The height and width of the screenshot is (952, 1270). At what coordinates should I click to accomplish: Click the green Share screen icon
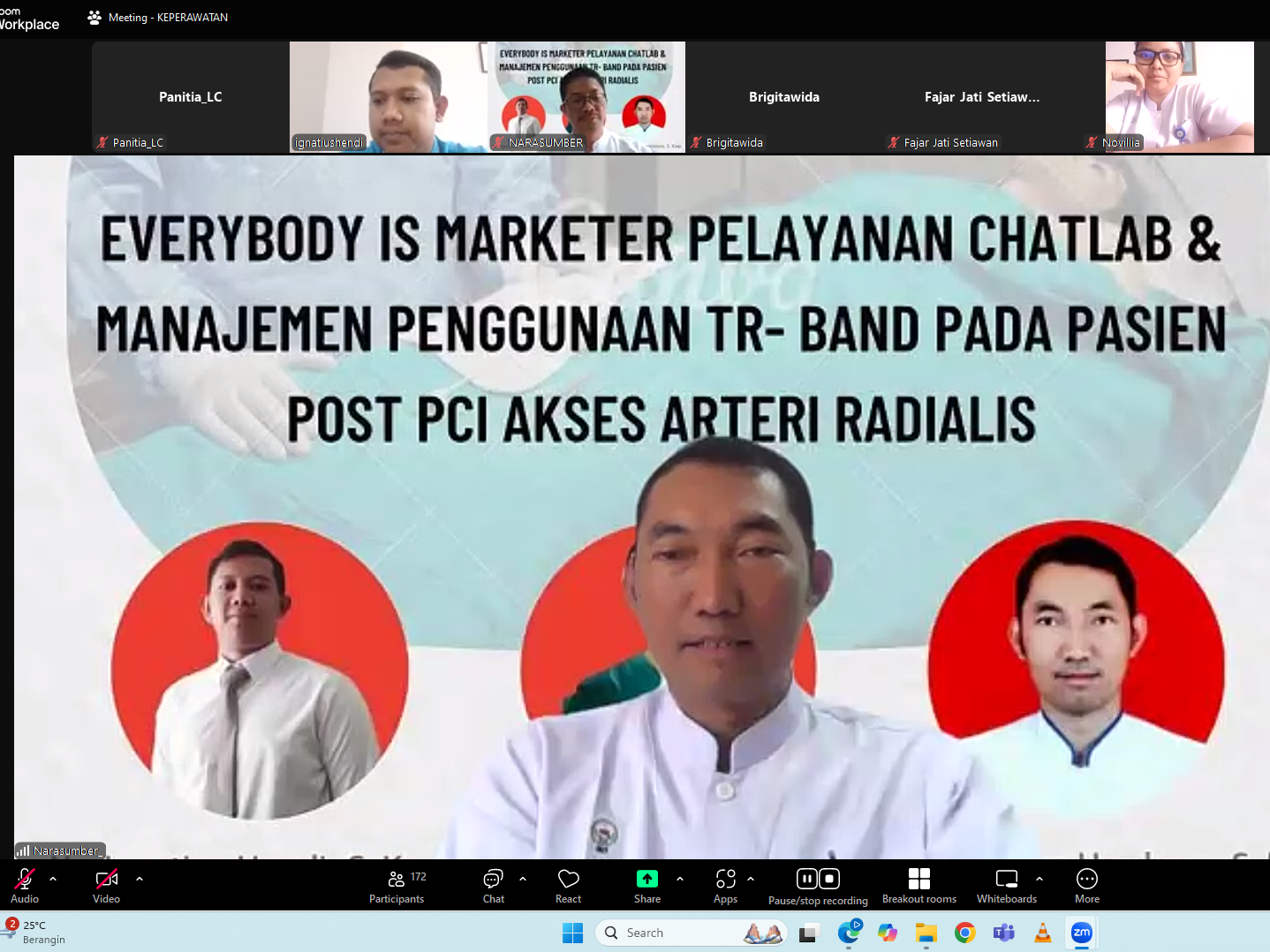click(647, 879)
